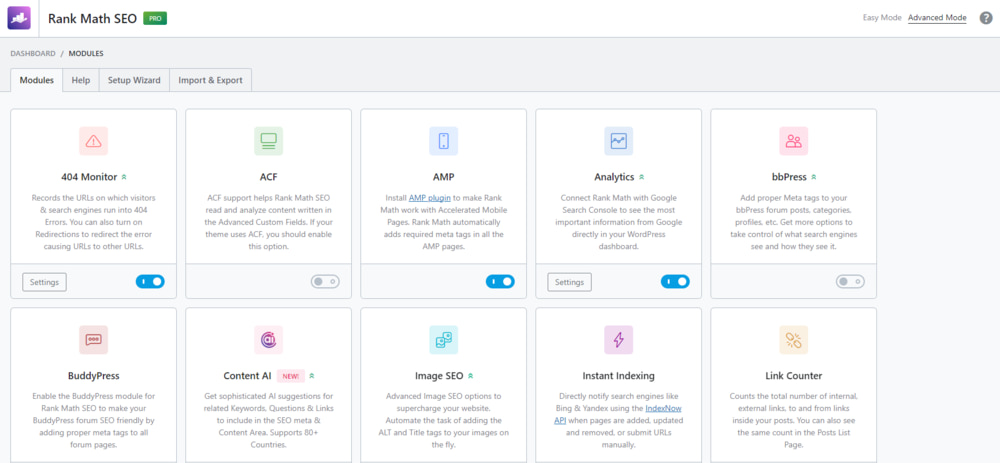The width and height of the screenshot is (1000, 463).
Task: Click the Link Counter chain icon
Action: pyautogui.click(x=793, y=340)
